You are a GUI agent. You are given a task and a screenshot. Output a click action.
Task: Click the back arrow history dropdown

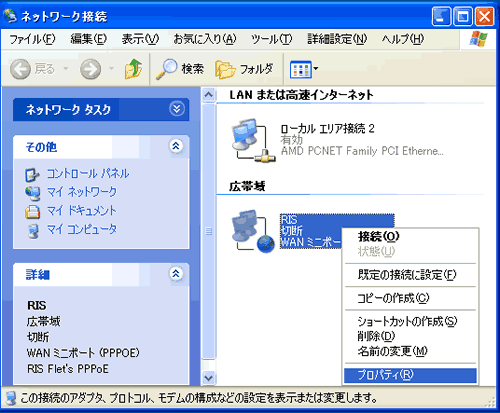tap(66, 69)
